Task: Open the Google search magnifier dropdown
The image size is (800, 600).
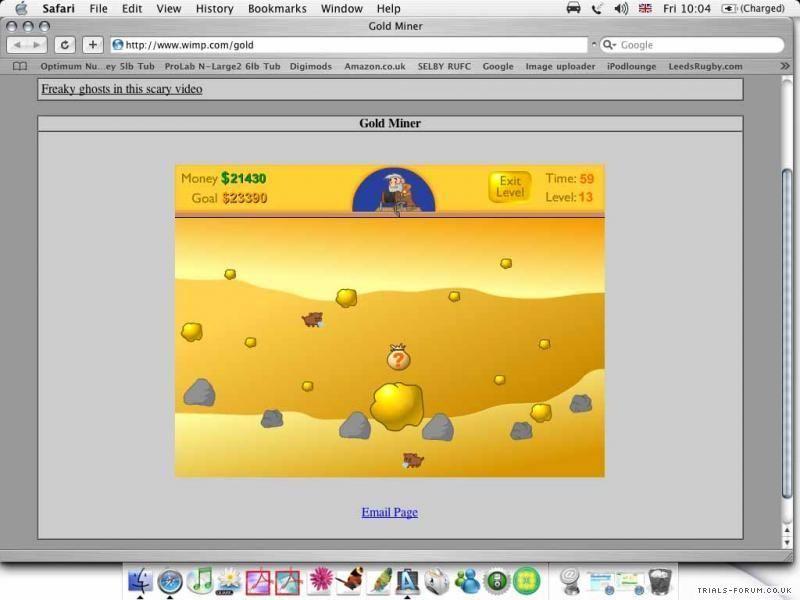Action: tap(609, 45)
